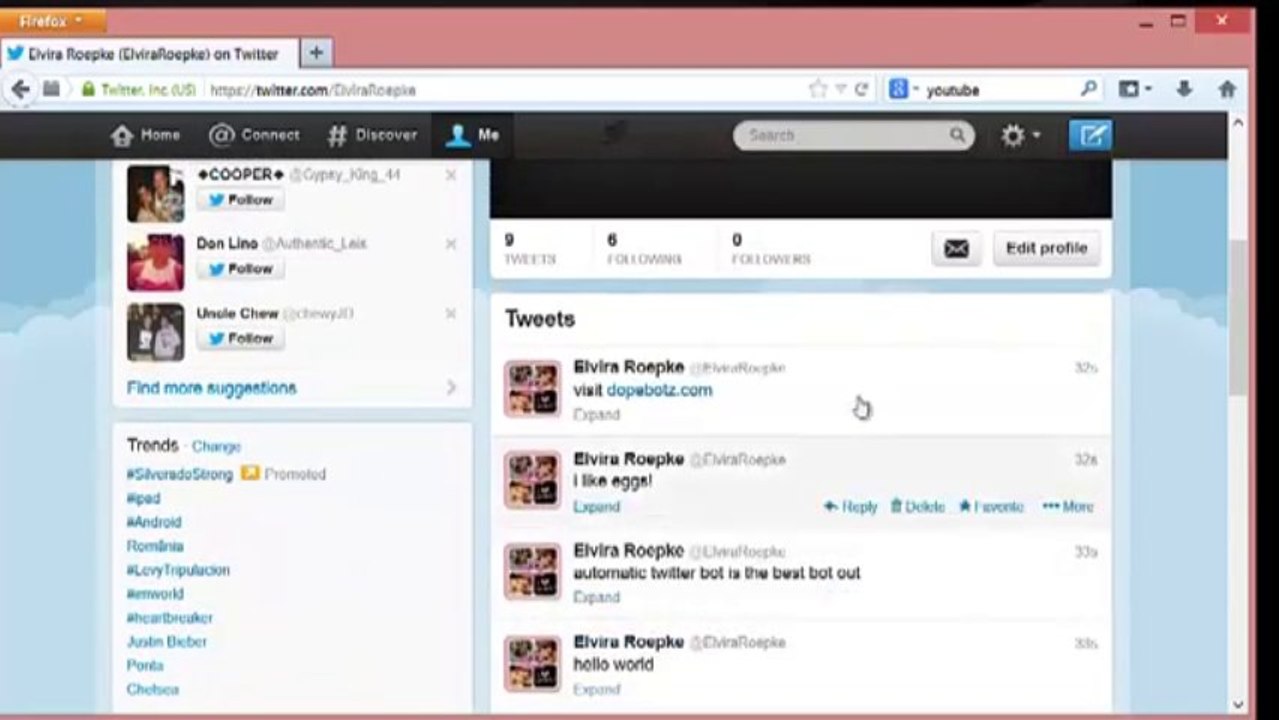Select the Elvira Roepke browser tab
The width and height of the screenshot is (1279, 720).
coord(150,54)
